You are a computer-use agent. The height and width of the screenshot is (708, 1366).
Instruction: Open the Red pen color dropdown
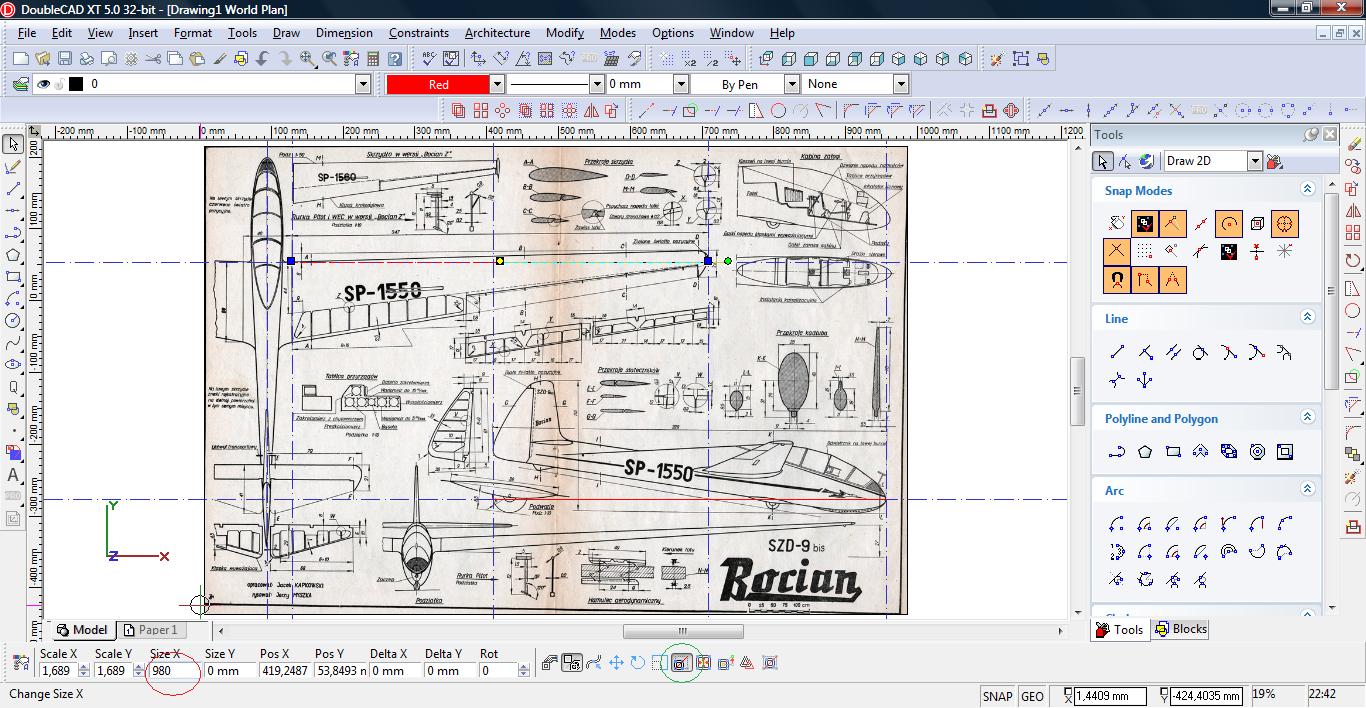click(496, 85)
